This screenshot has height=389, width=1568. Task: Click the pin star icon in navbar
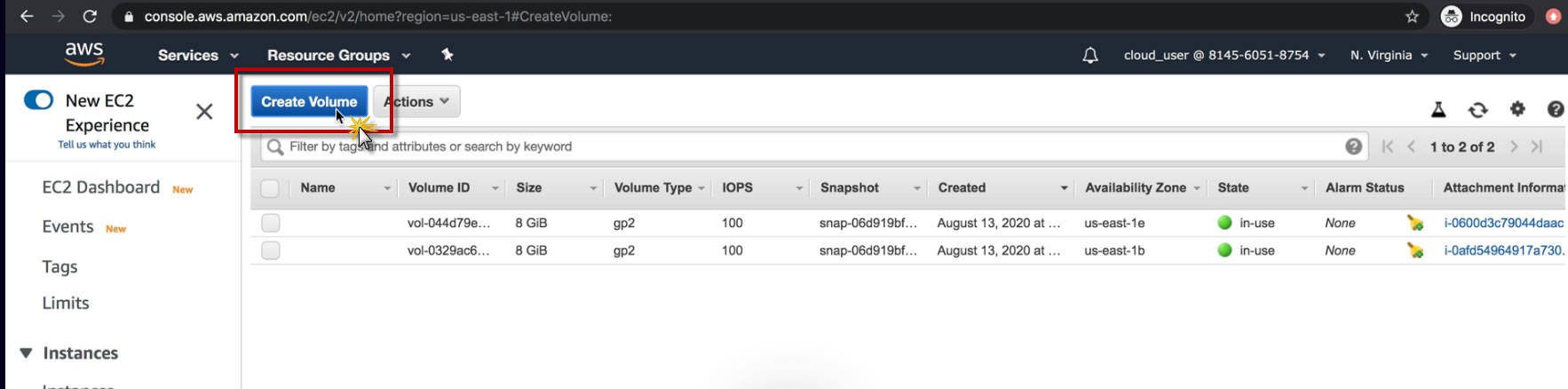pyautogui.click(x=447, y=55)
